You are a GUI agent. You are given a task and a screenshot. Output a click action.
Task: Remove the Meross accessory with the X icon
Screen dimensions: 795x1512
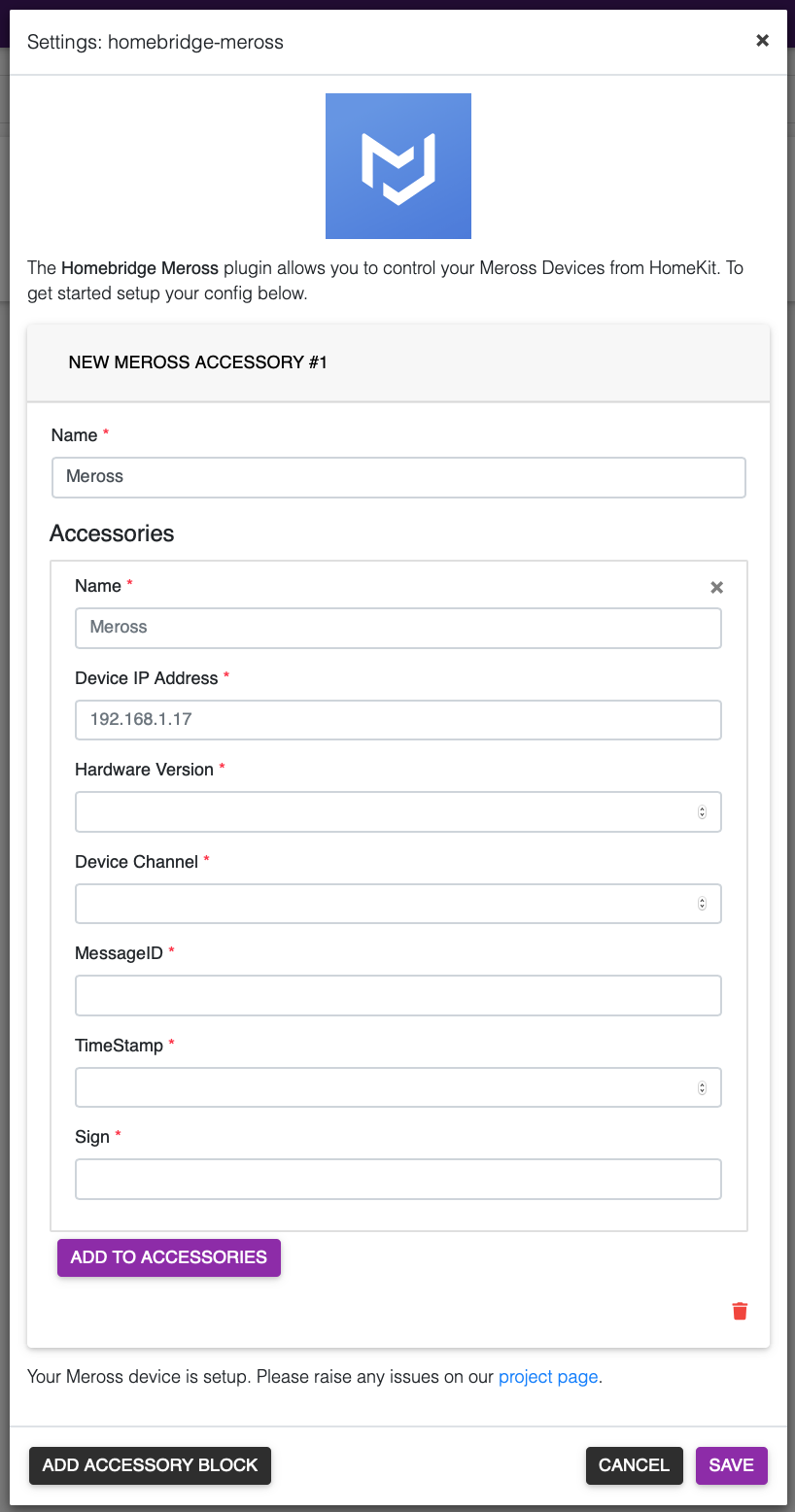(x=716, y=587)
